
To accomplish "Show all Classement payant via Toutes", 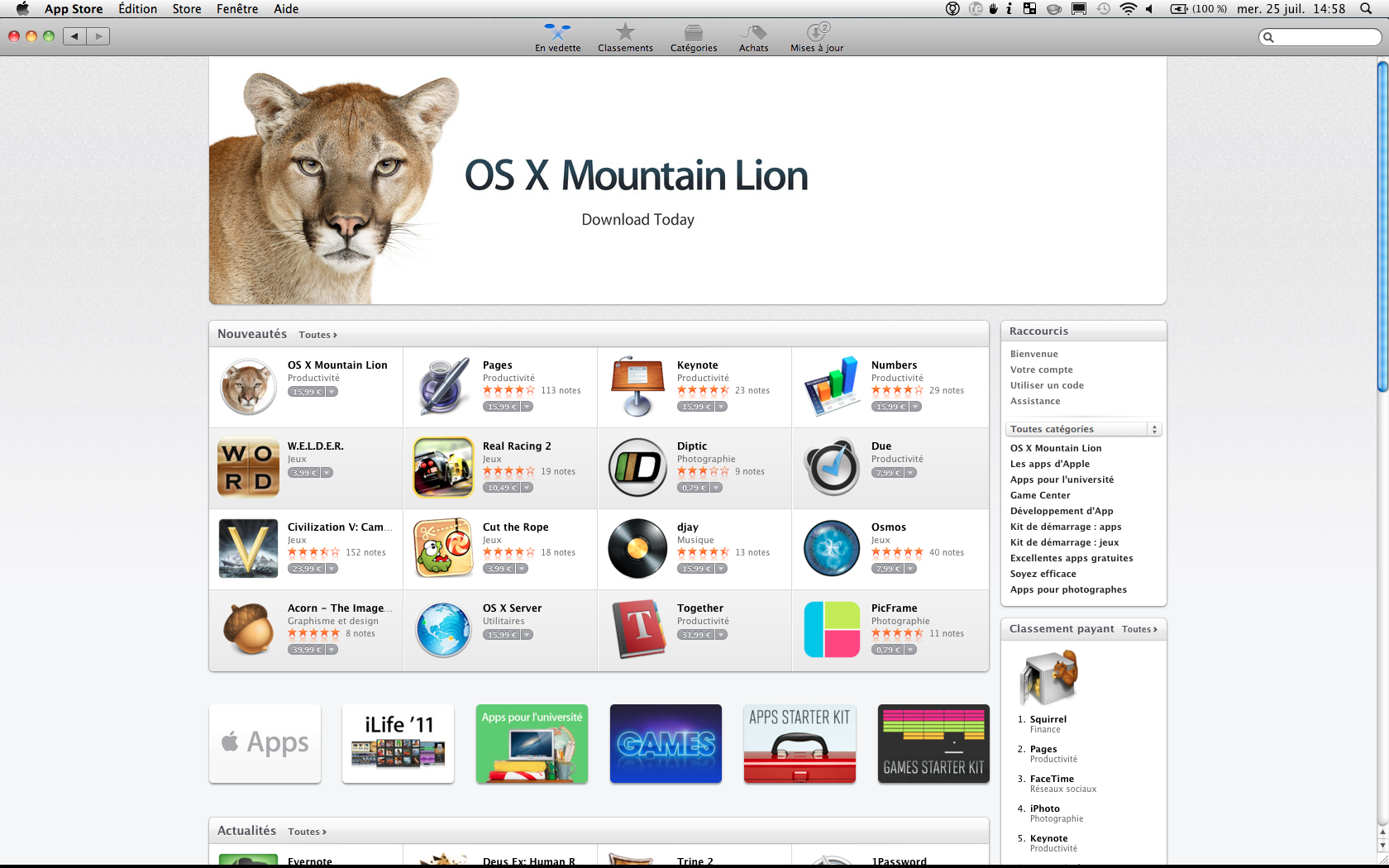I will tap(1139, 629).
